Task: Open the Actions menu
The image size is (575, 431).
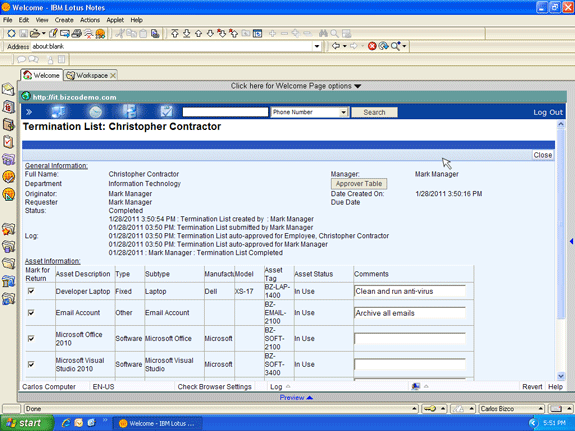Action: 90,20
